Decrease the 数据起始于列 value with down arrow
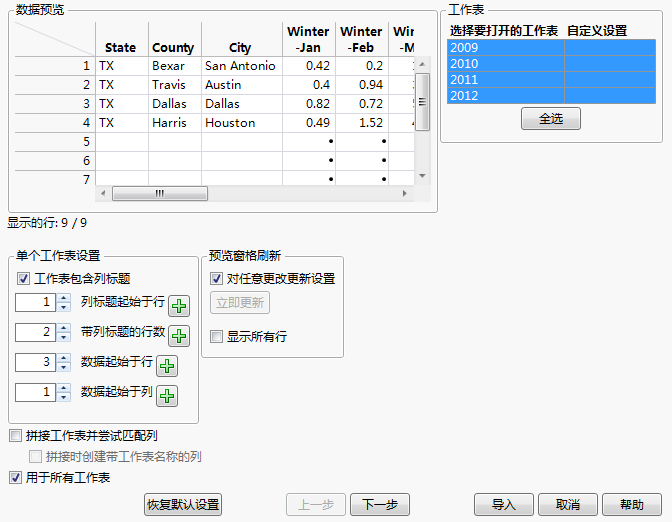 [x=63, y=397]
